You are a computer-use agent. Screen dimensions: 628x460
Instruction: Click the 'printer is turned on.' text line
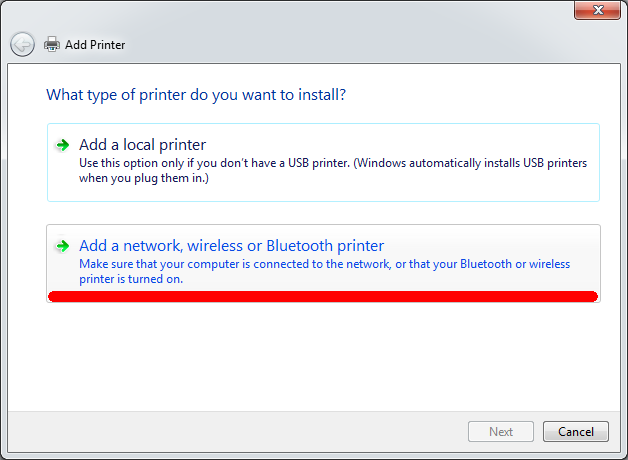[131, 279]
